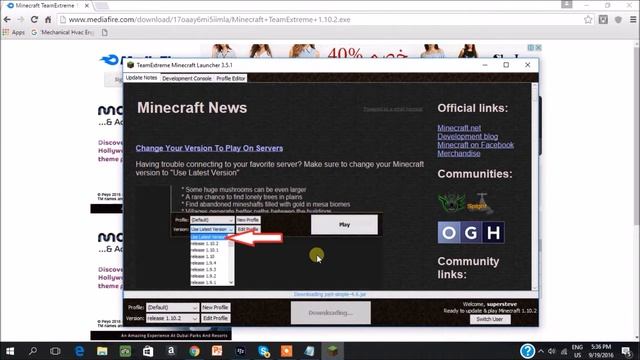Open the Apps bookmark shortcut
The width and height of the screenshot is (640, 360).
(13, 32)
